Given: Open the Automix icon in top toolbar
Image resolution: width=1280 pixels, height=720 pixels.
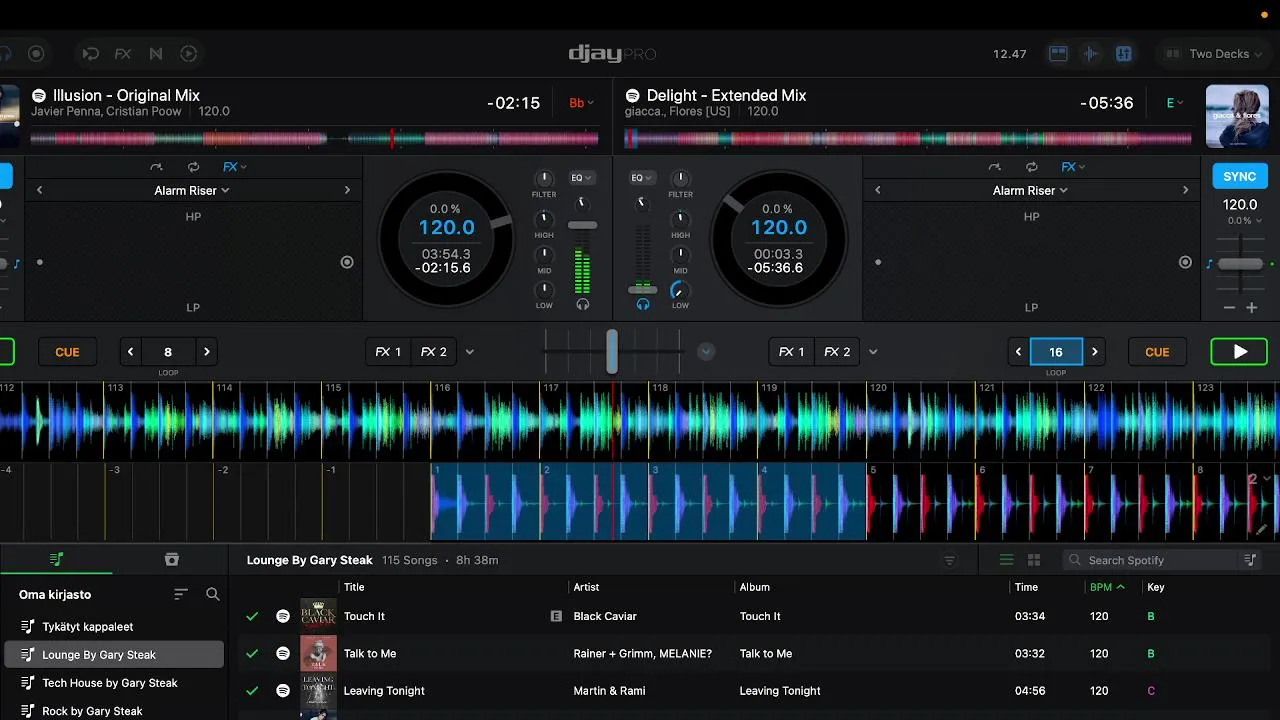Looking at the screenshot, I should tap(91, 54).
